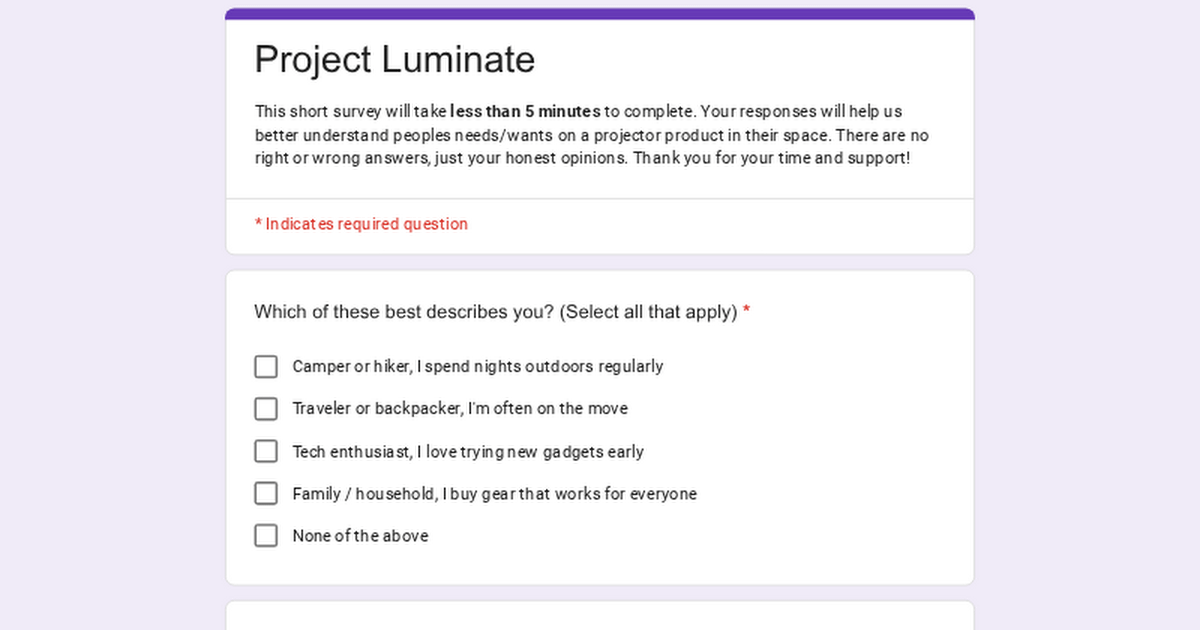Image resolution: width=1200 pixels, height=630 pixels.
Task: Click the 'Traveler or backpacker' option text
Action: click(460, 409)
